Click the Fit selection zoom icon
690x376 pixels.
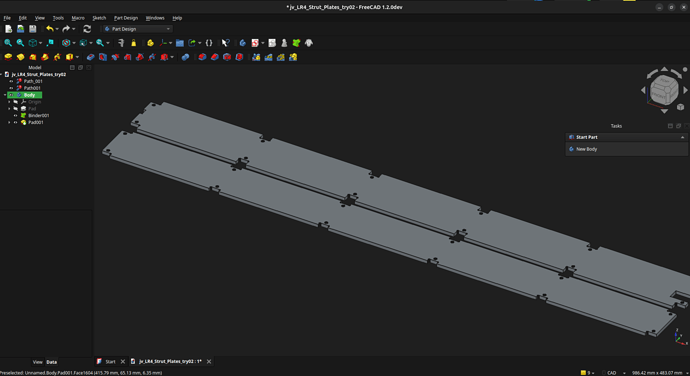pos(20,43)
